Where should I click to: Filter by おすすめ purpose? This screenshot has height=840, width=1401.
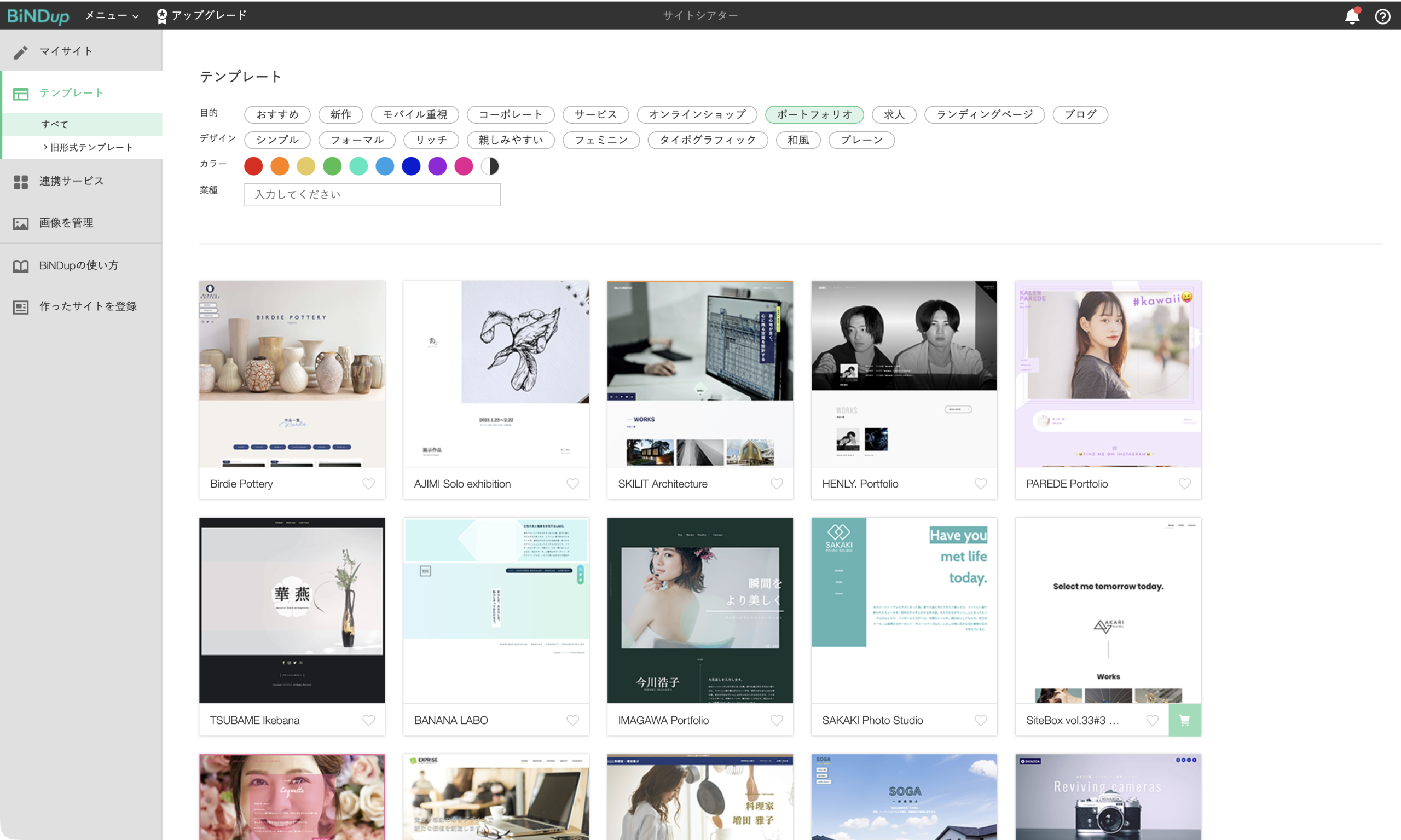(277, 114)
